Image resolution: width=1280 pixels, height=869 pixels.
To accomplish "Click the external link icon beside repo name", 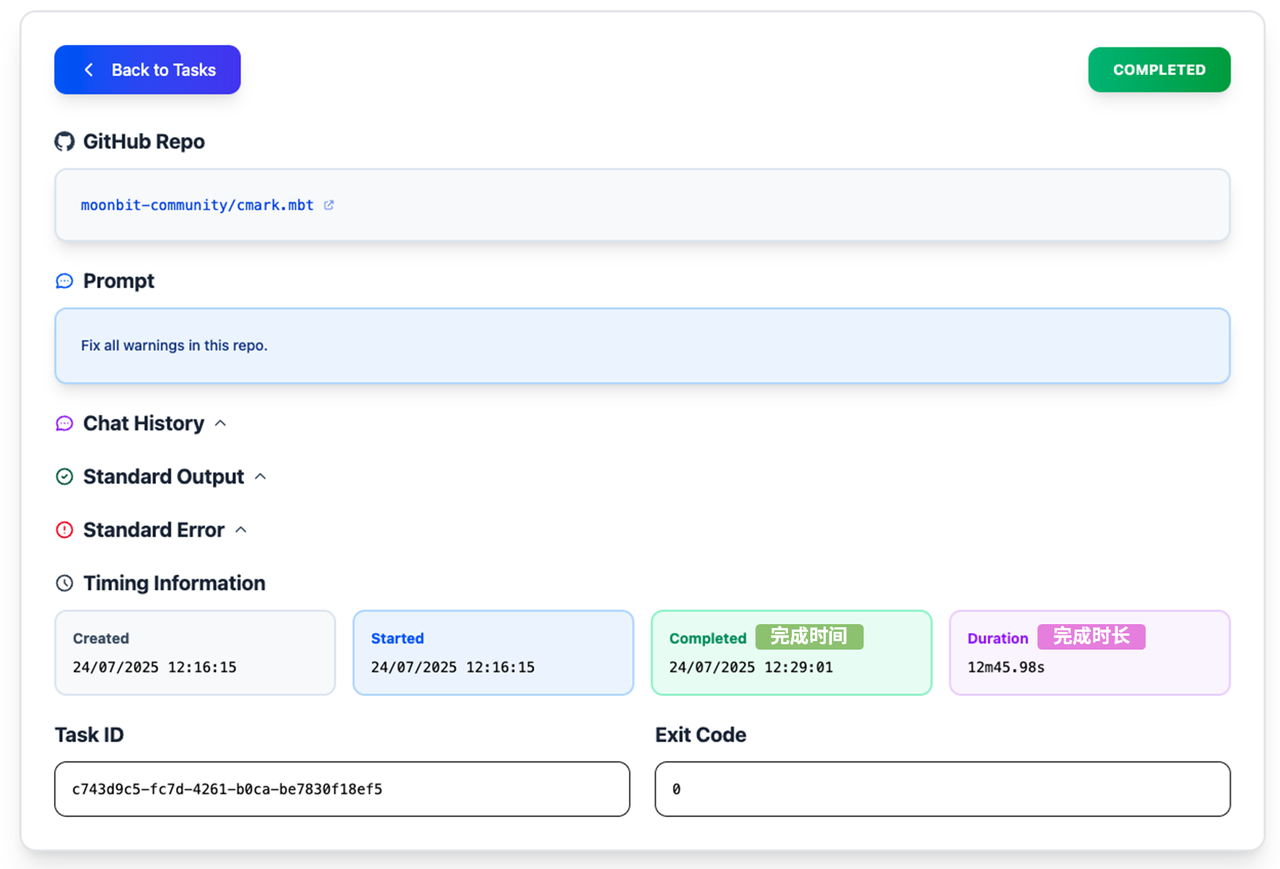I will (329, 205).
